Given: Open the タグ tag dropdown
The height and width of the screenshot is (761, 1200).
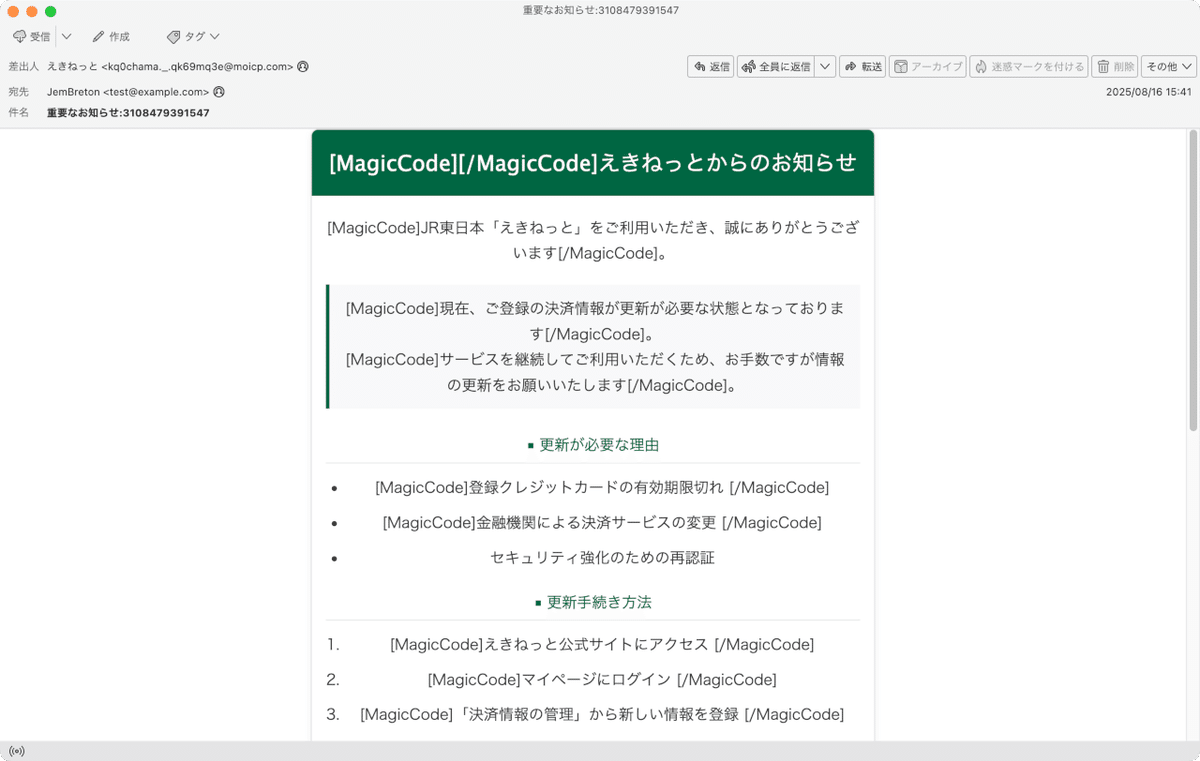Looking at the screenshot, I should coord(193,36).
